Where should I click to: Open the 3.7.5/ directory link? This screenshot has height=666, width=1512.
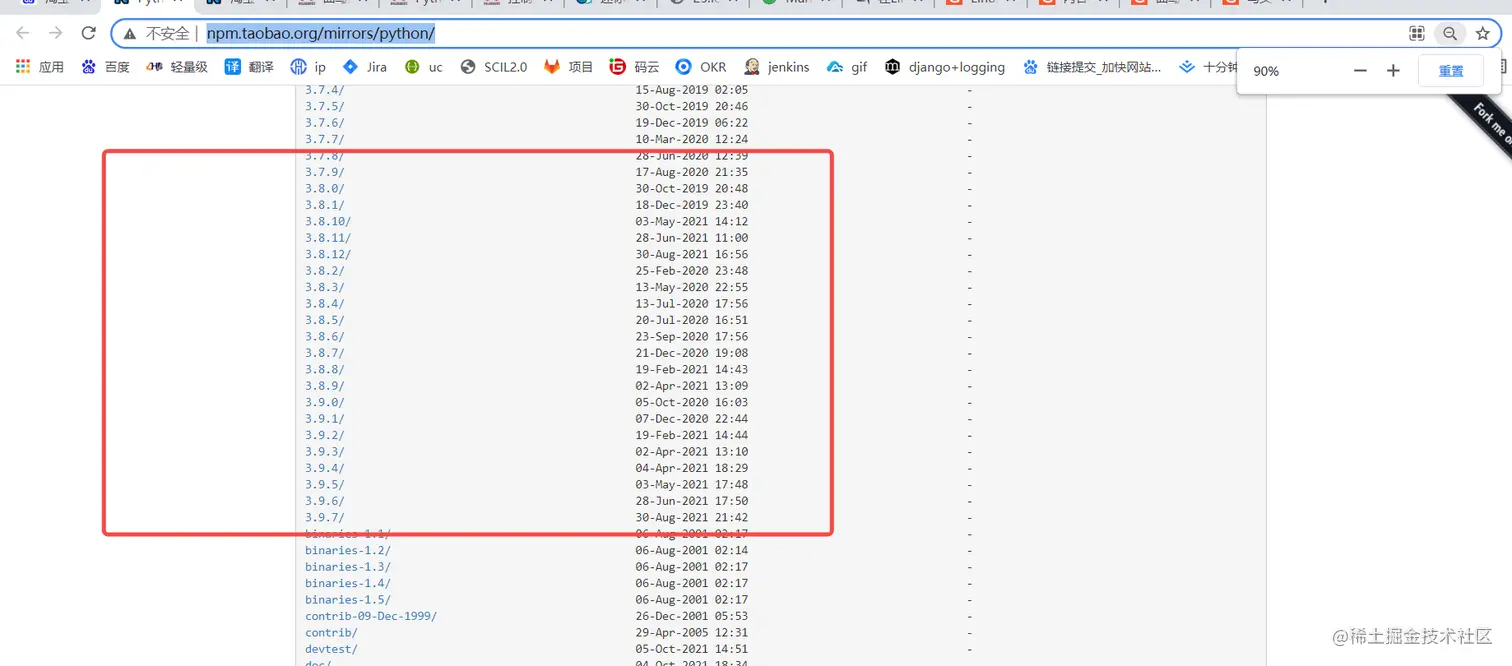tap(324, 106)
